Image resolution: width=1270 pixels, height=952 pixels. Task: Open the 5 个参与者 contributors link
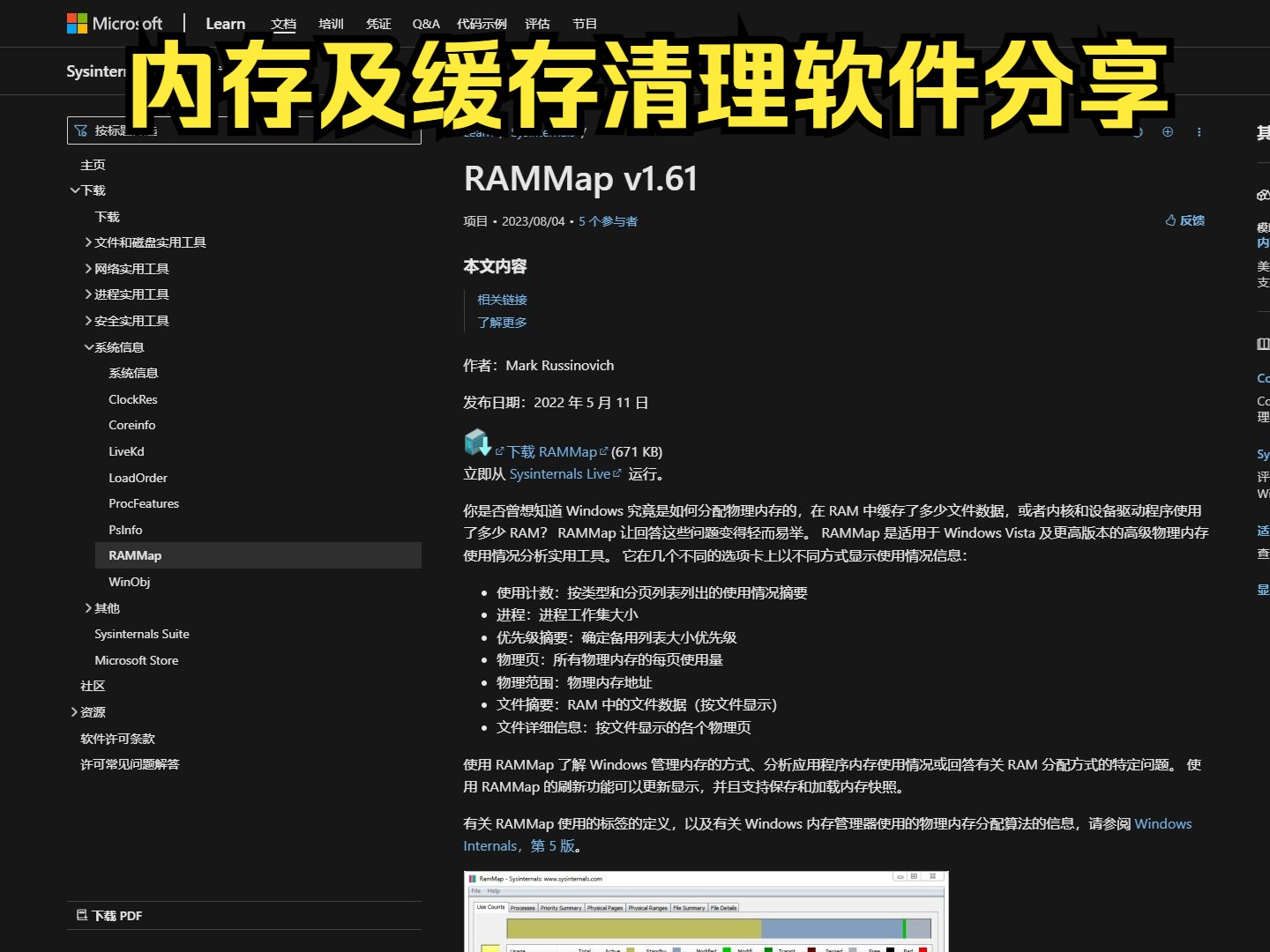(608, 221)
